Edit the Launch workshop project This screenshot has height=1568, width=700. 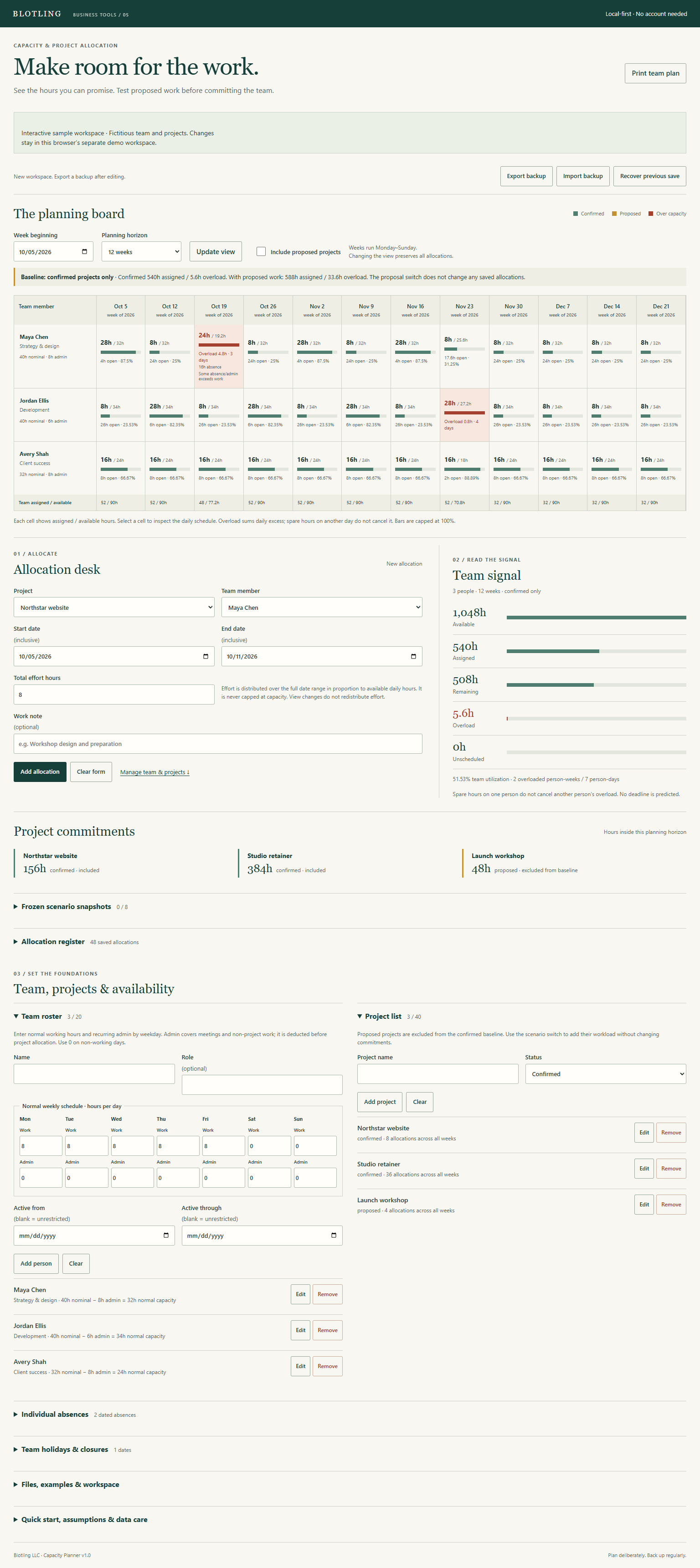(x=644, y=1205)
